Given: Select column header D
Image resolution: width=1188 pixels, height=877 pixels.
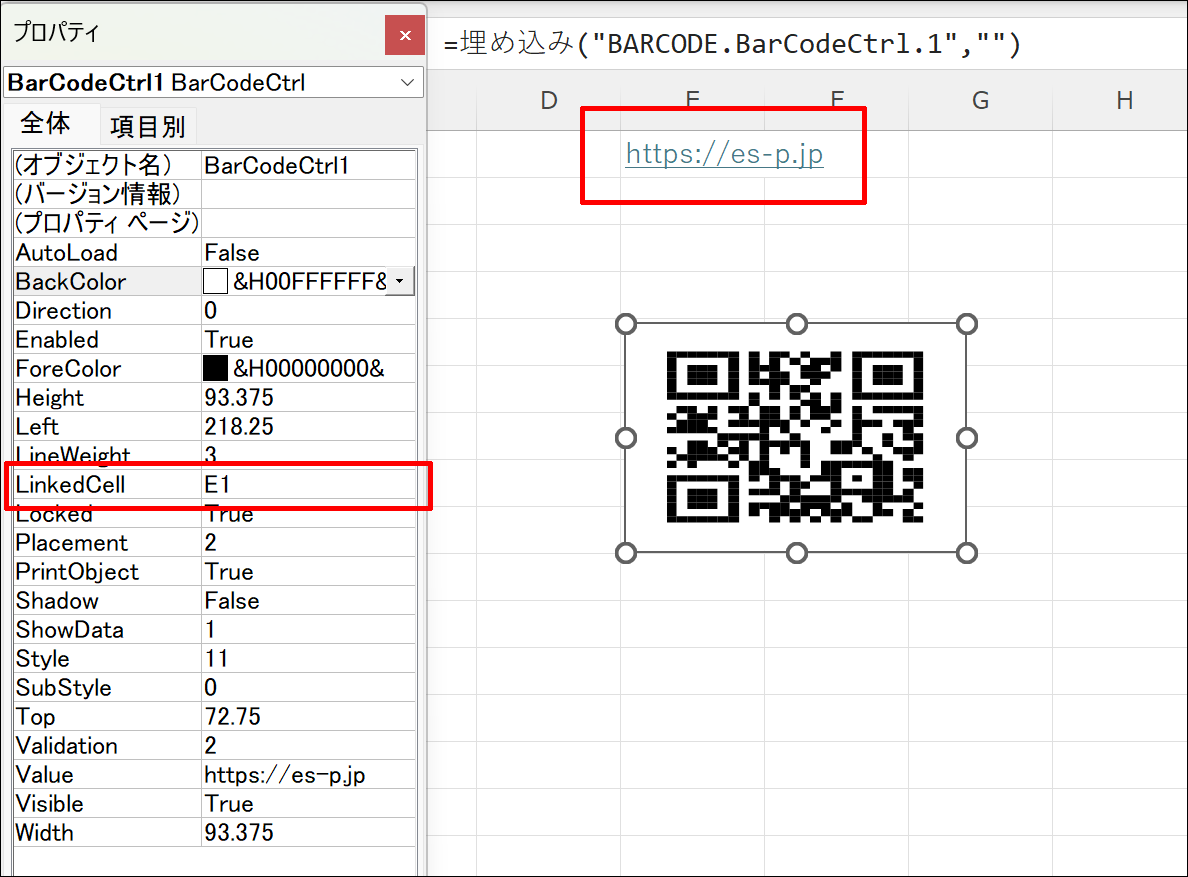Looking at the screenshot, I should coord(548,100).
